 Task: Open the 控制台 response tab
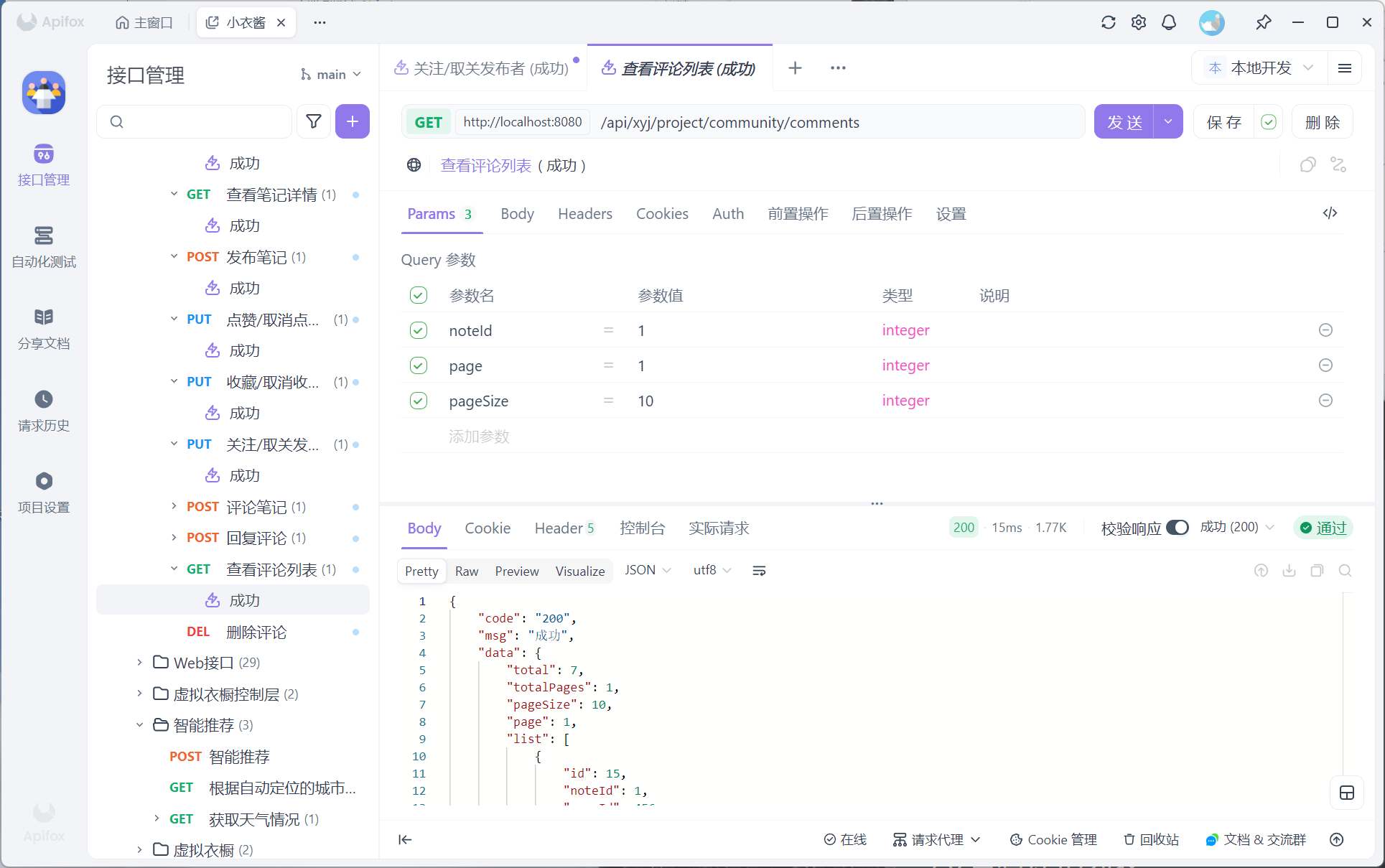pyautogui.click(x=642, y=528)
